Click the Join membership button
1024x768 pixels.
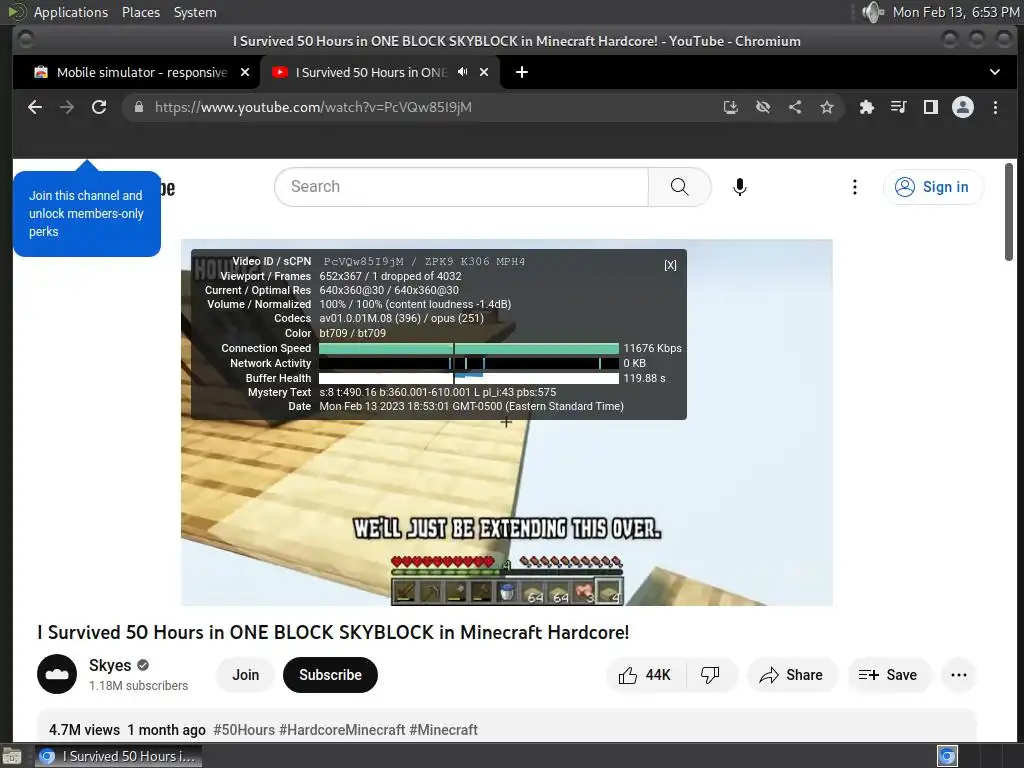click(246, 675)
